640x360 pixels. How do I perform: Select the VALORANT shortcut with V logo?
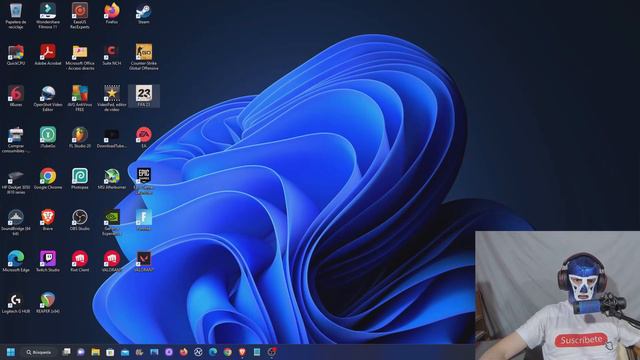(144, 261)
